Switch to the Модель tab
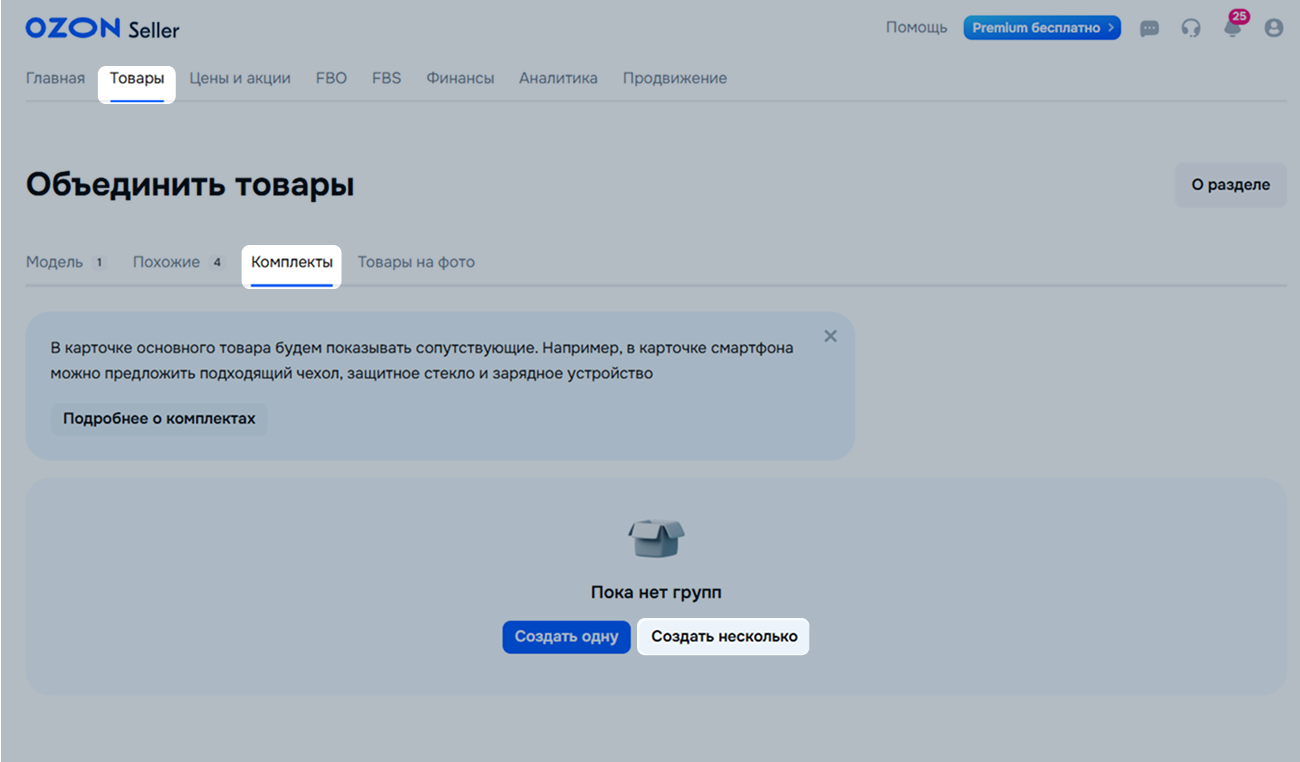This screenshot has height=762, width=1300. tap(55, 262)
